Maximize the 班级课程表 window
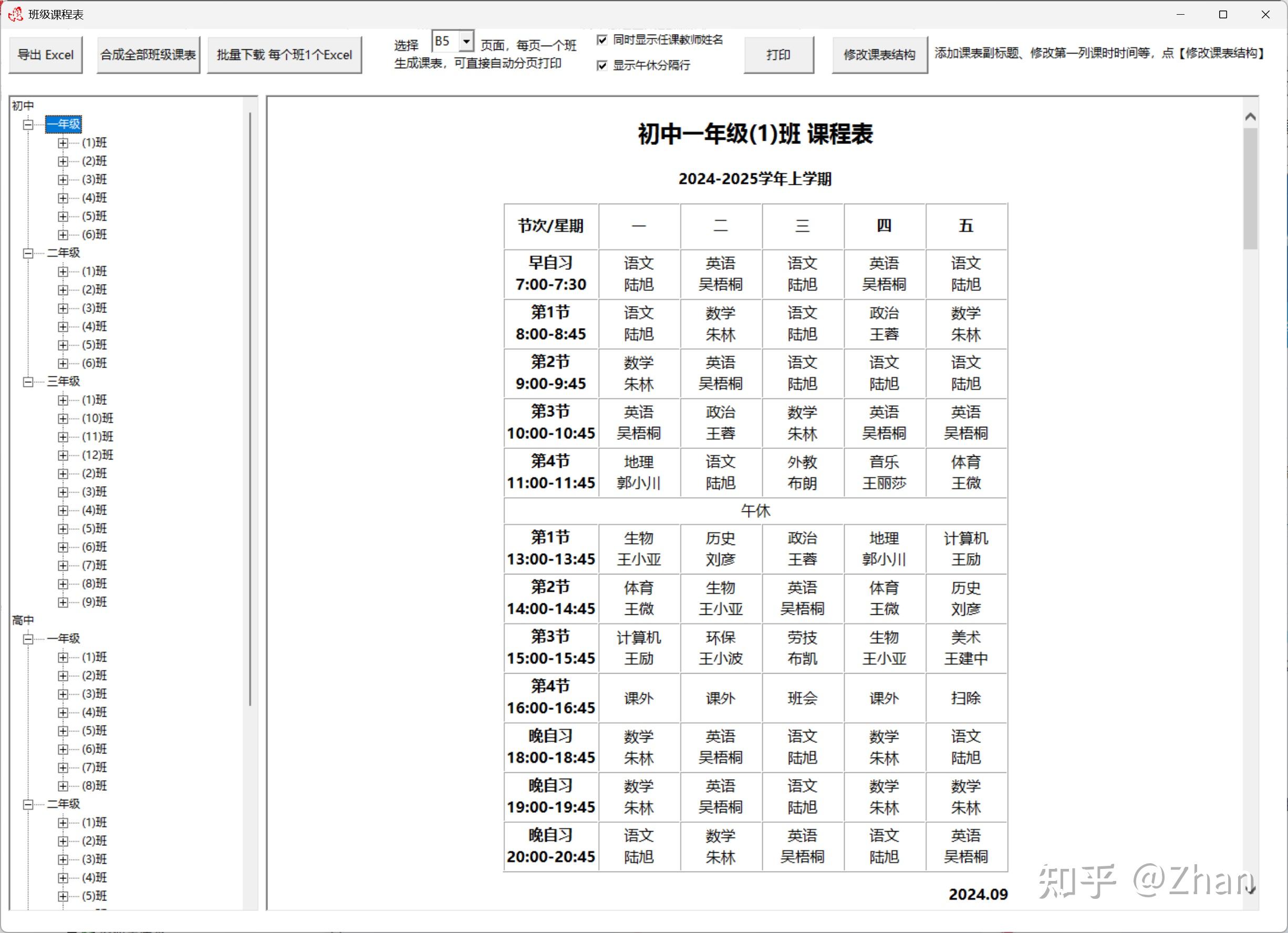 [1223, 15]
